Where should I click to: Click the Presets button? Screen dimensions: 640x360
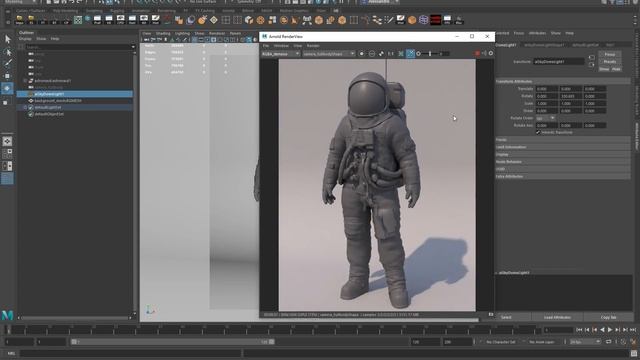pos(610,62)
